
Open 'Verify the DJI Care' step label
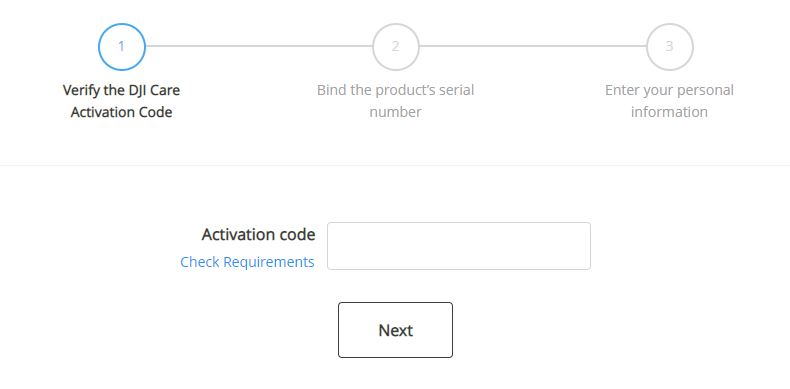121,91
